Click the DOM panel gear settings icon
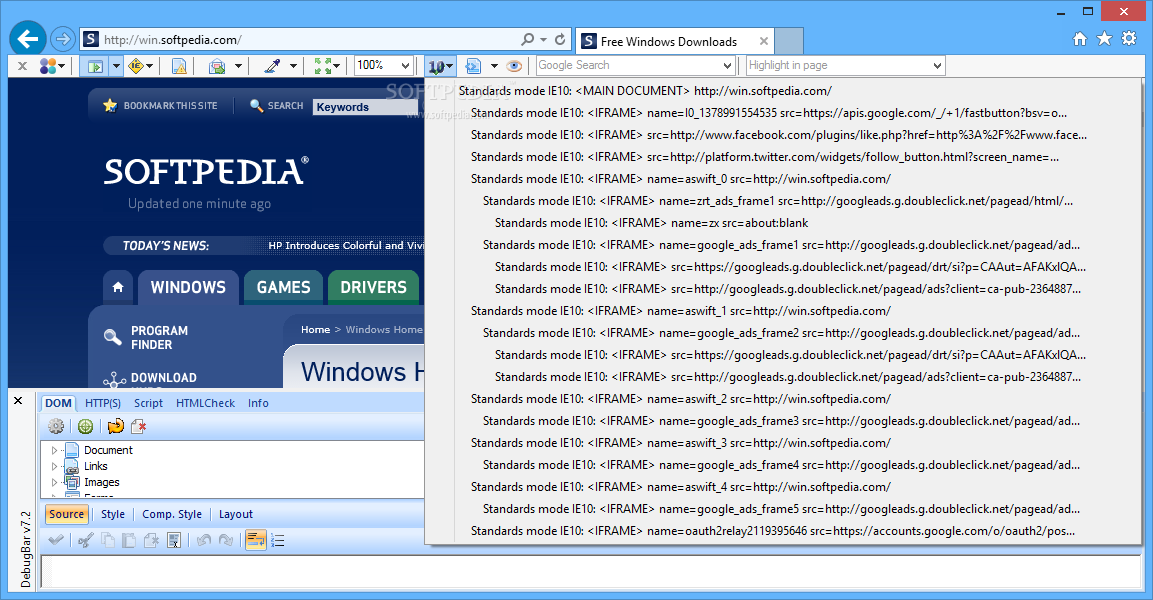The width and height of the screenshot is (1153, 600). (56, 426)
